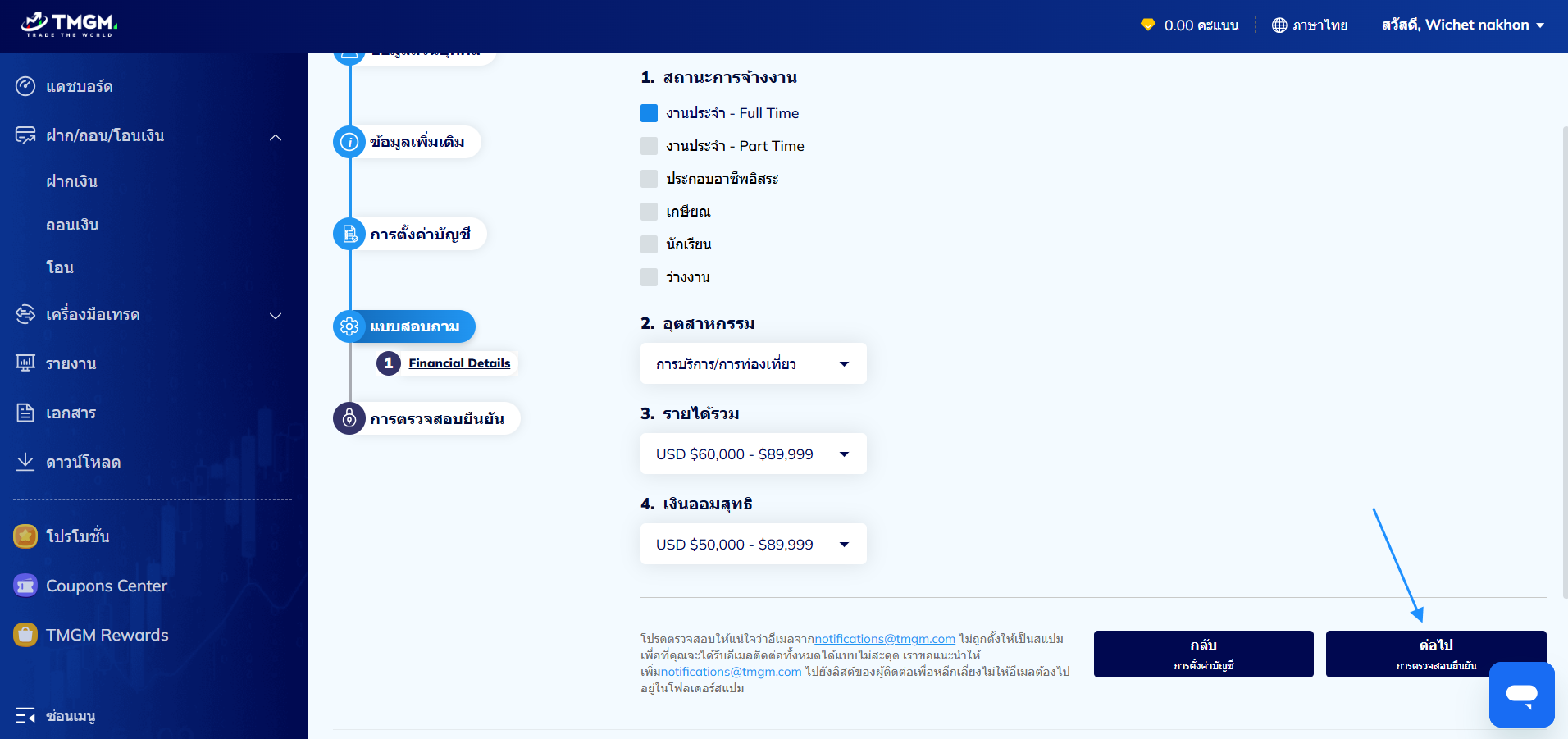
Task: Open รายงาน in sidebar
Action: 71,363
